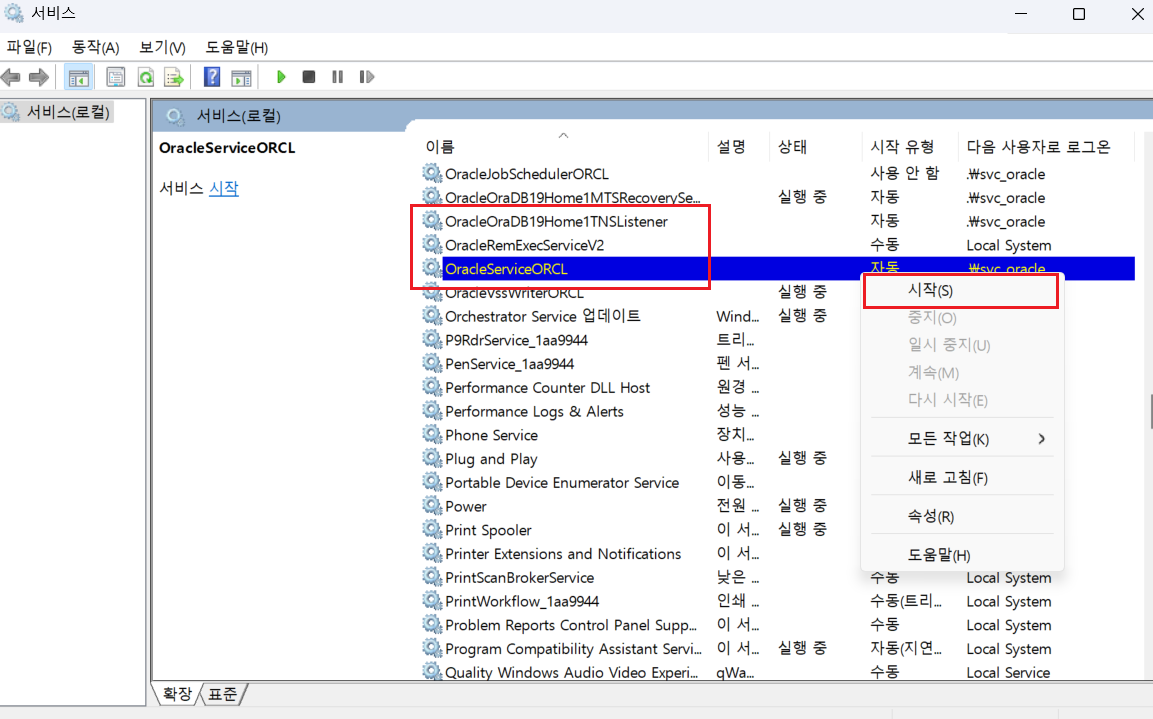This screenshot has height=719, width=1153.
Task: Open the 동작(A) menu
Action: point(96,48)
